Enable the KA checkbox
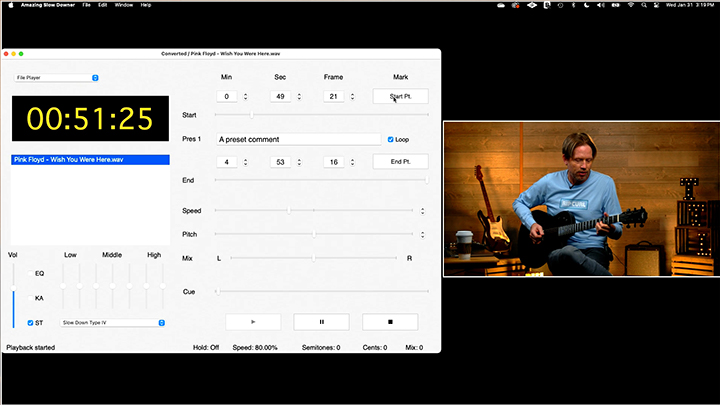This screenshot has width=720, height=405. click(x=31, y=298)
